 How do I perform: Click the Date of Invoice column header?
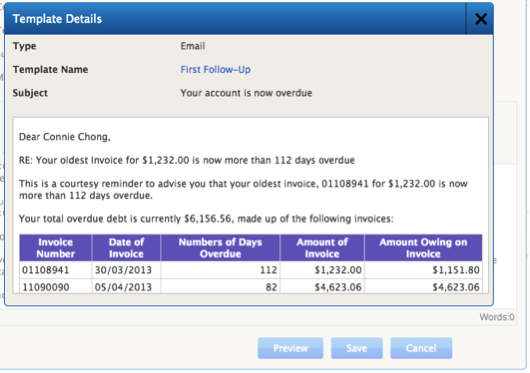click(x=126, y=248)
